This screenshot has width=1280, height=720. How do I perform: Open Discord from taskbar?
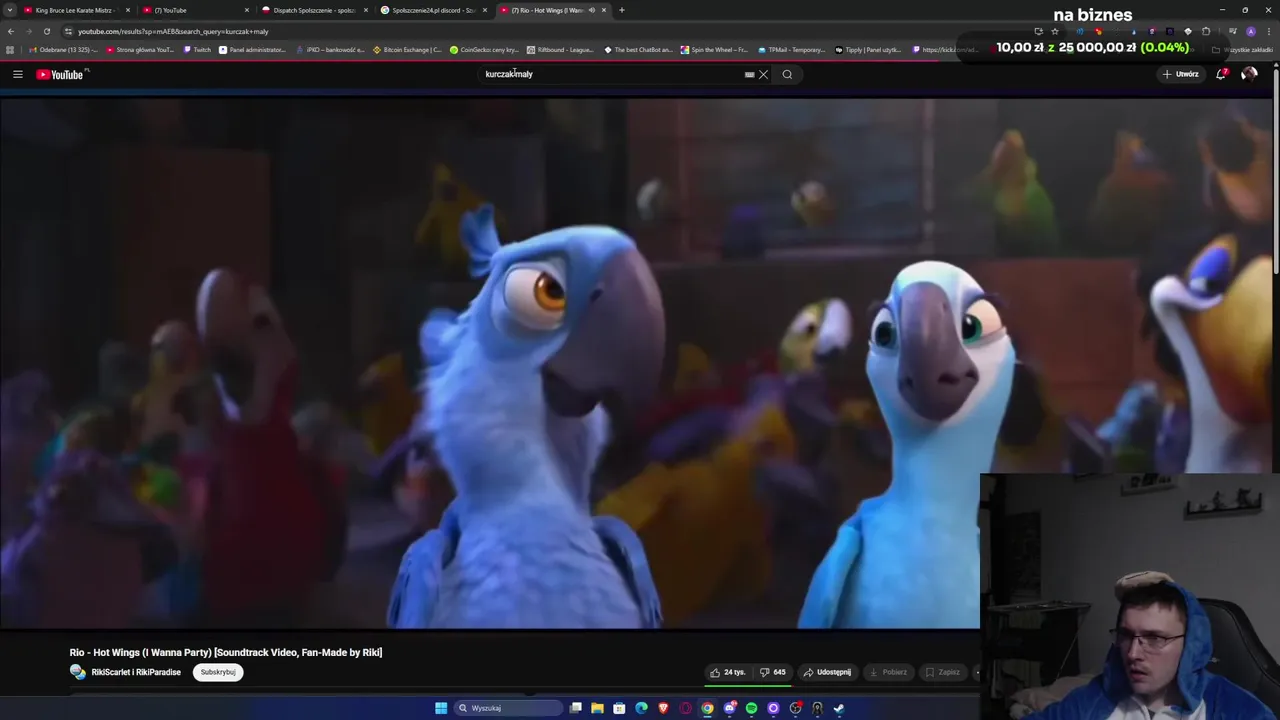coord(729,708)
